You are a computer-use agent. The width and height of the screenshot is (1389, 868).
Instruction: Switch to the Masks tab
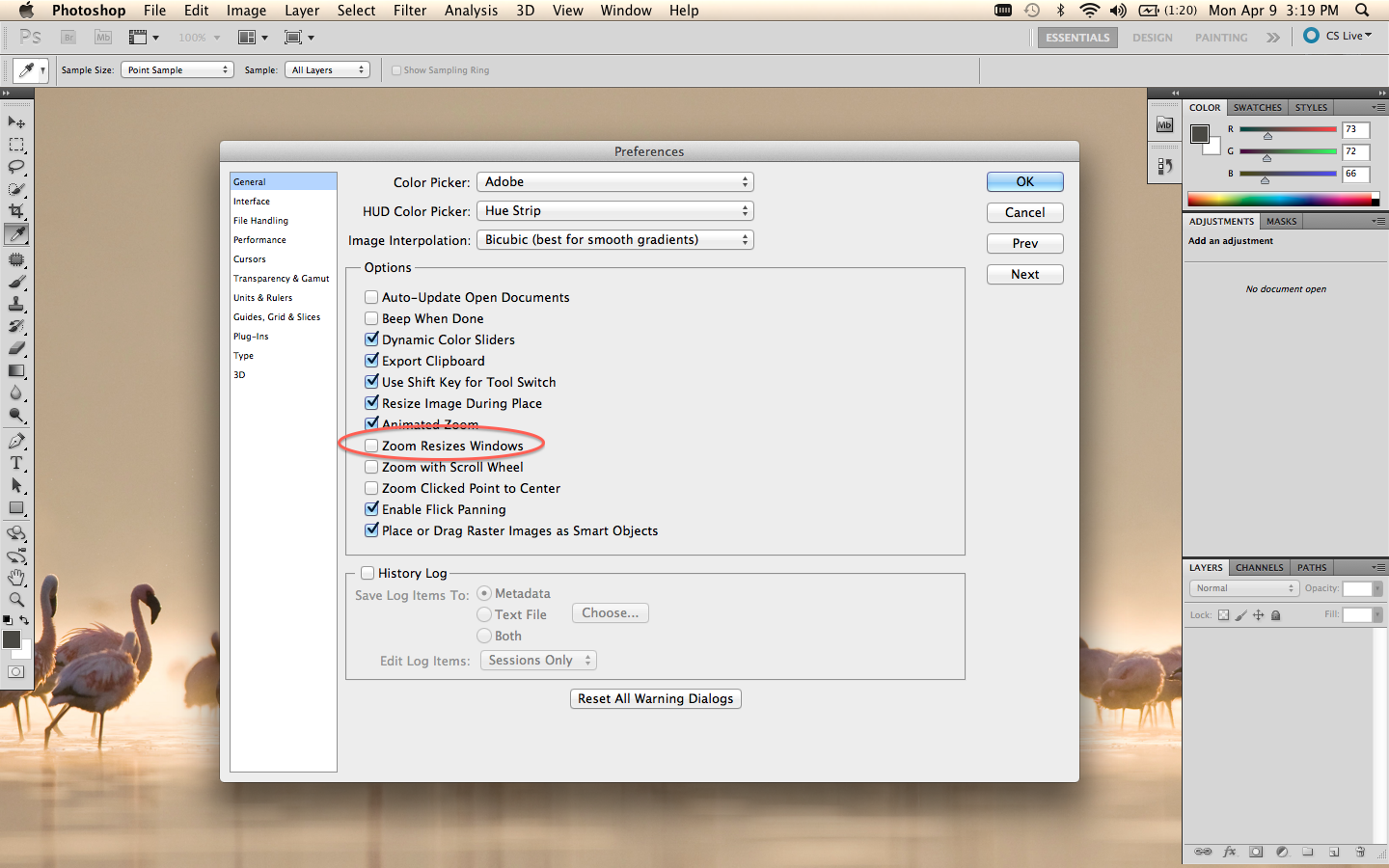1282,222
